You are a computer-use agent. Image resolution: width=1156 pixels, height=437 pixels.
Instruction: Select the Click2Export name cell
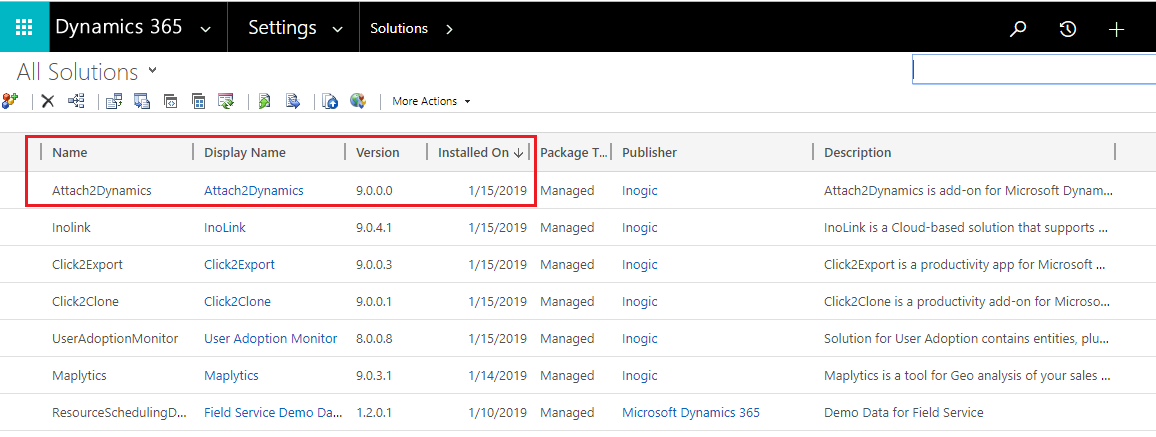pyautogui.click(x=88, y=265)
